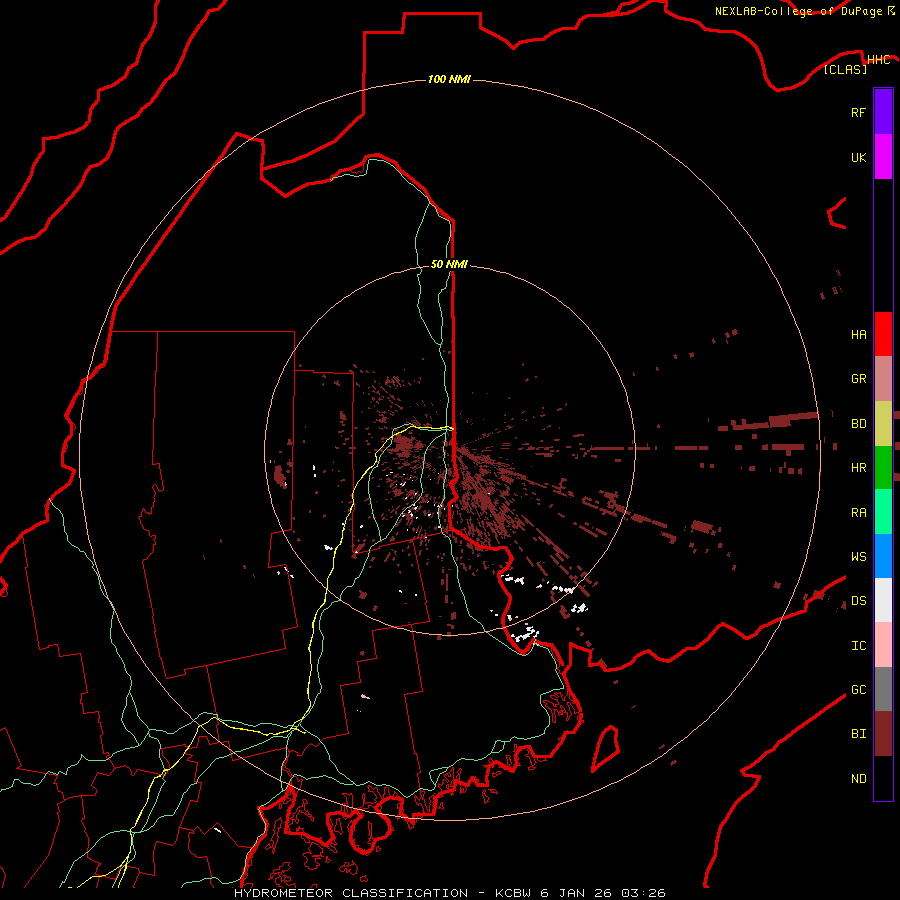Click the DS legend label
Viewport: 900px width, 900px height.
click(858, 600)
